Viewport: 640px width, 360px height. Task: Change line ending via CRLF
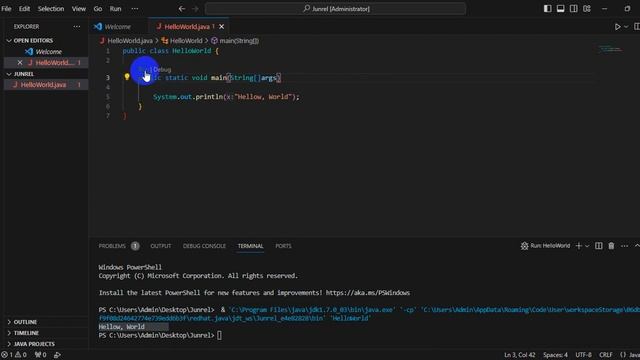pyautogui.click(x=606, y=355)
